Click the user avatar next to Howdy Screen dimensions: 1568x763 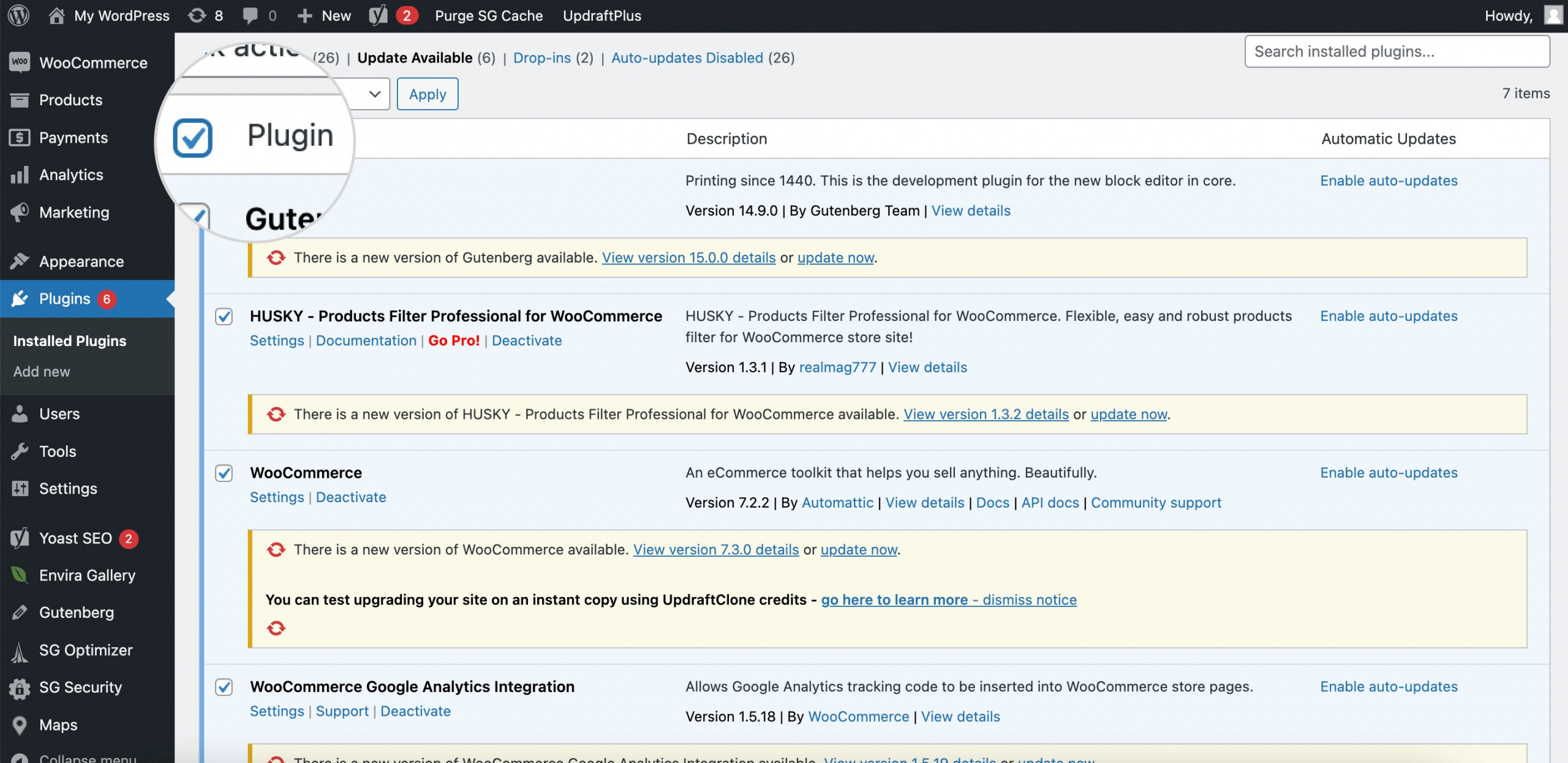click(x=1553, y=15)
